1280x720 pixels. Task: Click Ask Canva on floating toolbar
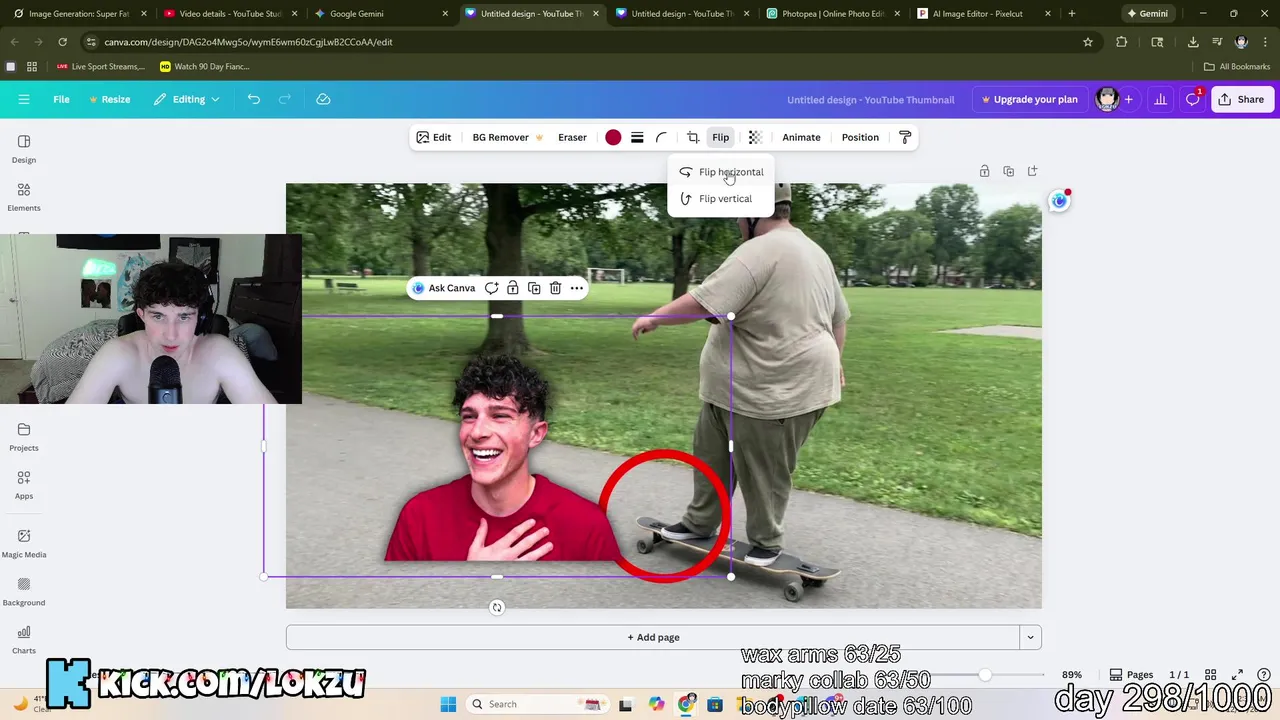tap(443, 288)
